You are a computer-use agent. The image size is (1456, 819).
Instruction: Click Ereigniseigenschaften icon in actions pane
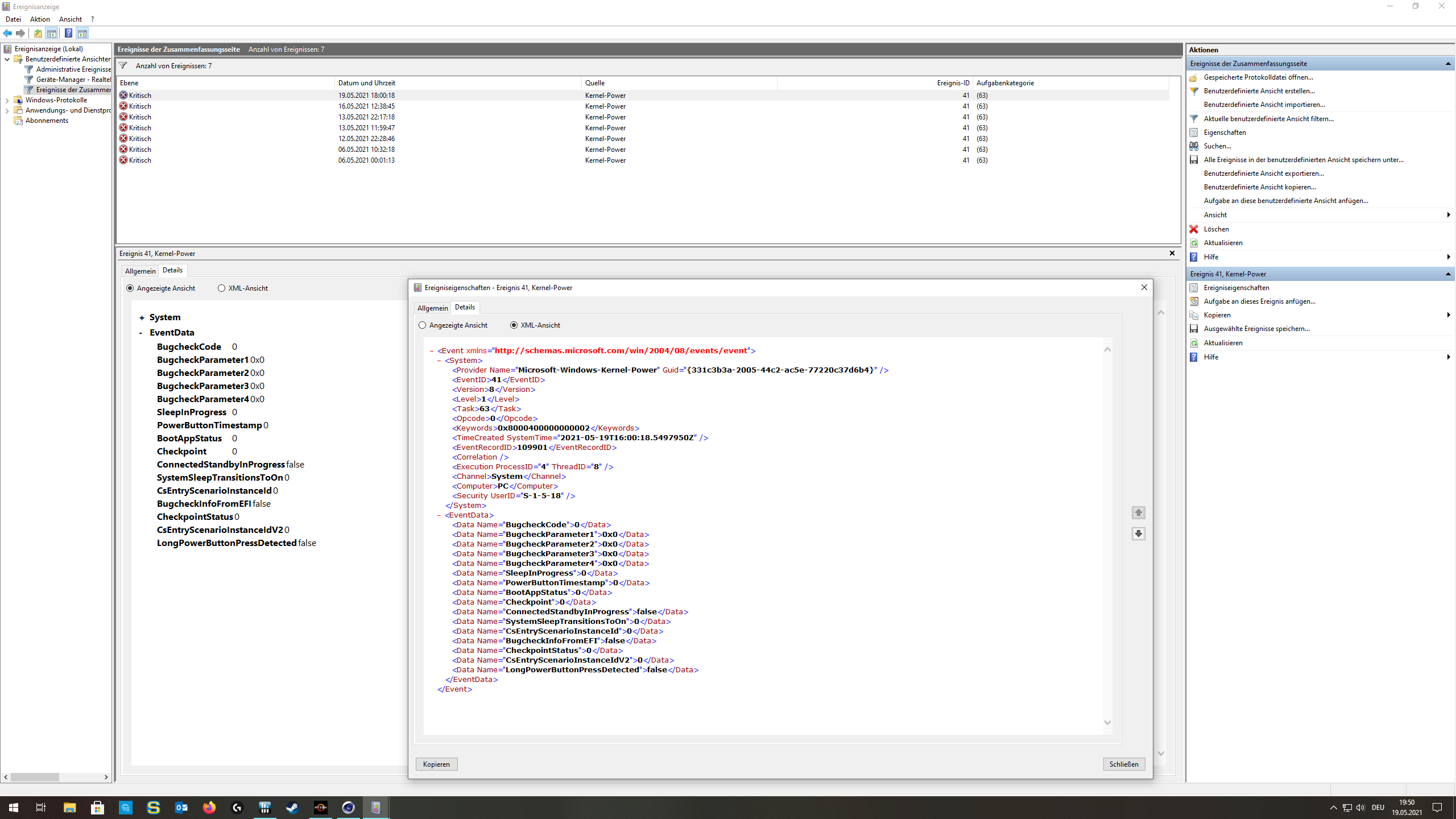[1194, 288]
